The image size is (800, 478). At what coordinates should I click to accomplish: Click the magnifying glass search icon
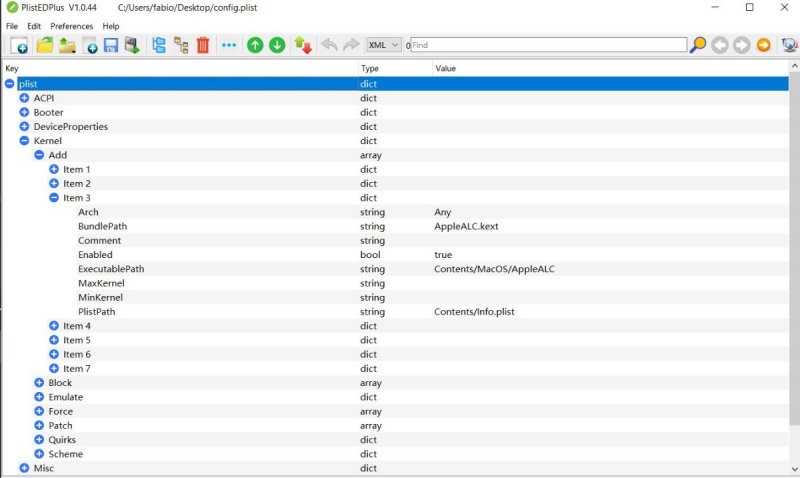(x=698, y=45)
